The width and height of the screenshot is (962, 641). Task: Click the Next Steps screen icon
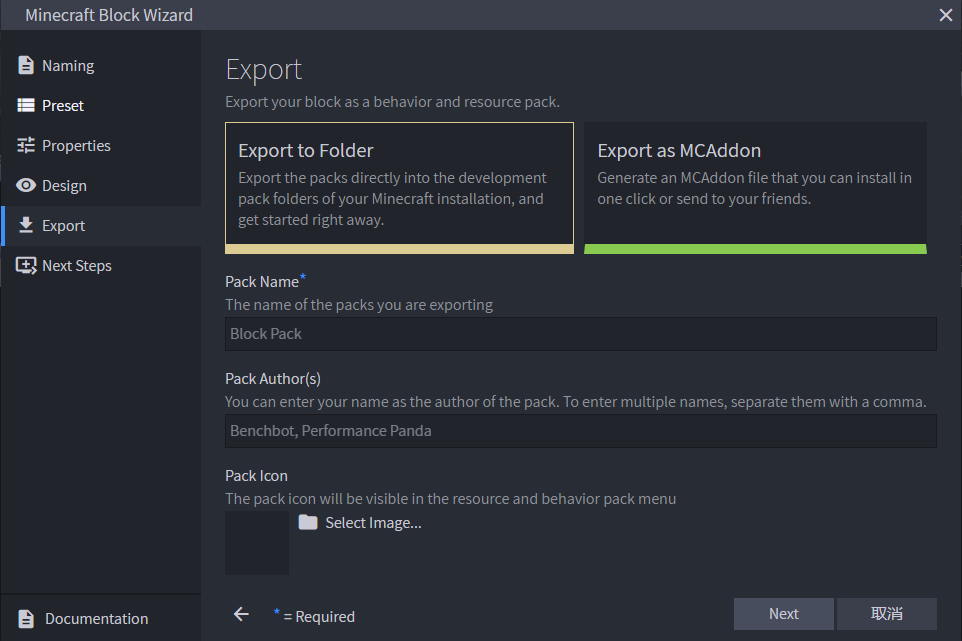click(26, 266)
